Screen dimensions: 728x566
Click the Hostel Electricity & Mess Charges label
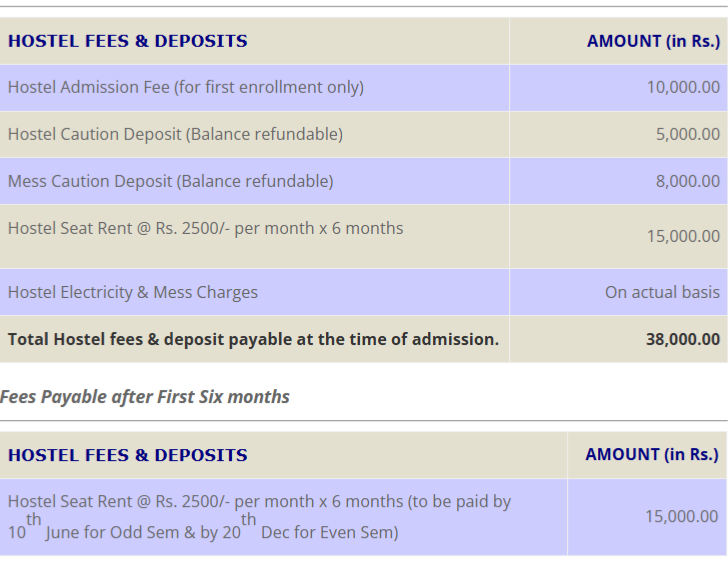[x=132, y=292]
